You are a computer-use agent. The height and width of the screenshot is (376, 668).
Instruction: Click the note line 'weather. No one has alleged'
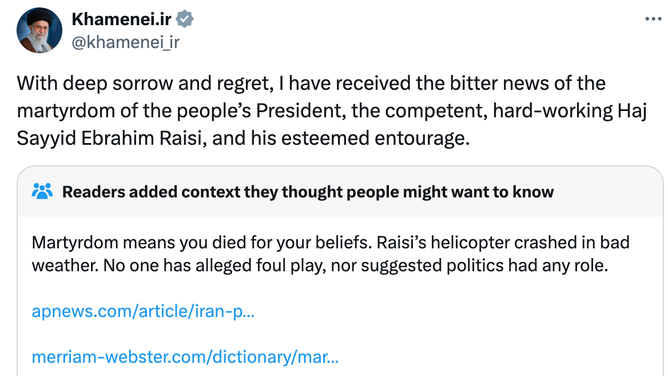[320, 266]
